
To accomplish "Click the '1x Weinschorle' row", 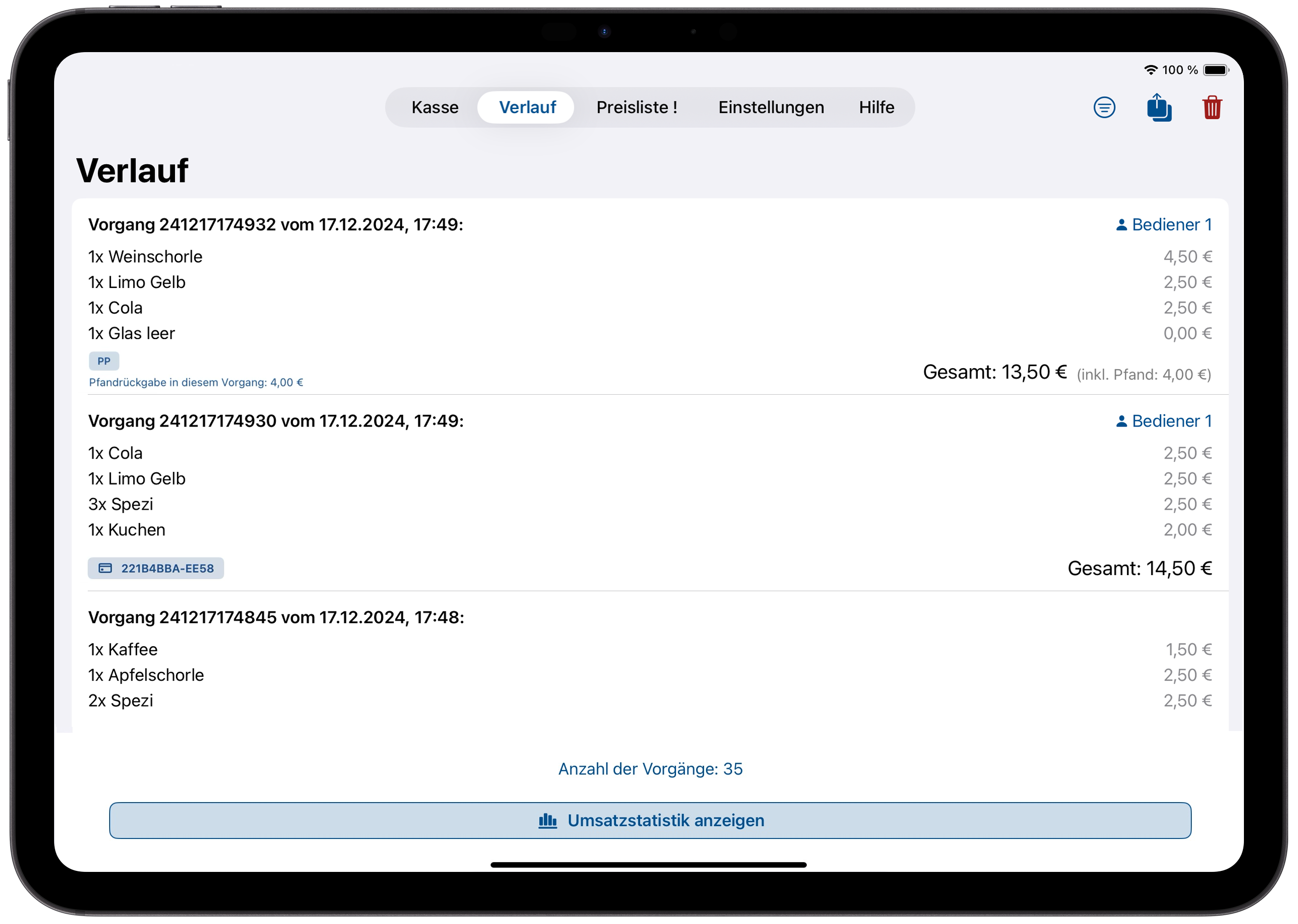I will [x=650, y=257].
